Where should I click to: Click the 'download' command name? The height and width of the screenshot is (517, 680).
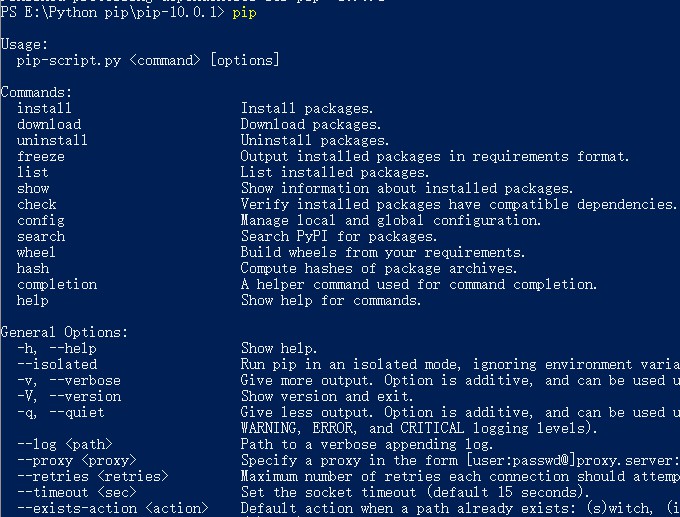pyautogui.click(x=48, y=124)
